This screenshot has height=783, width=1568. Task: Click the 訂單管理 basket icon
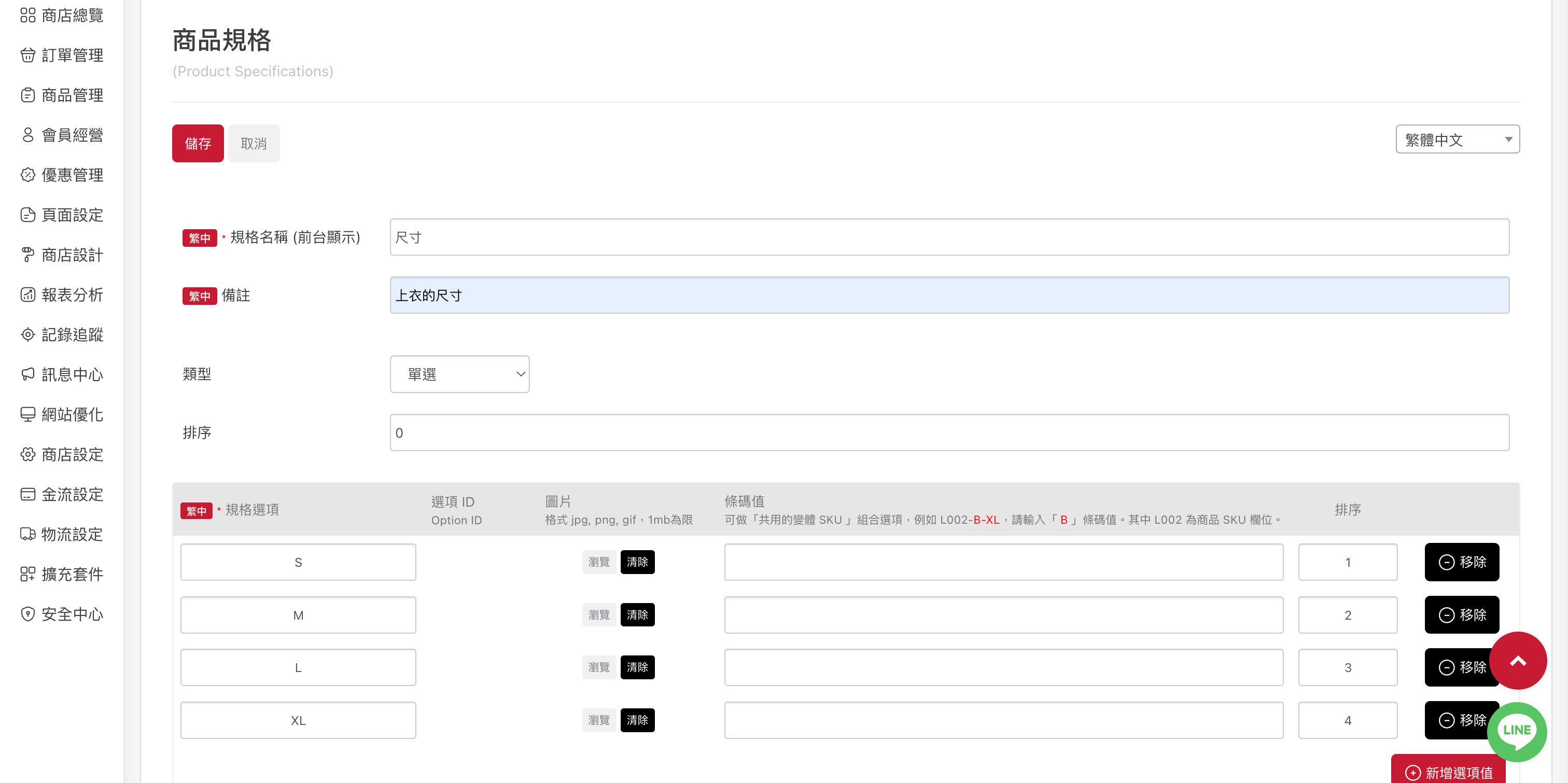(x=27, y=55)
